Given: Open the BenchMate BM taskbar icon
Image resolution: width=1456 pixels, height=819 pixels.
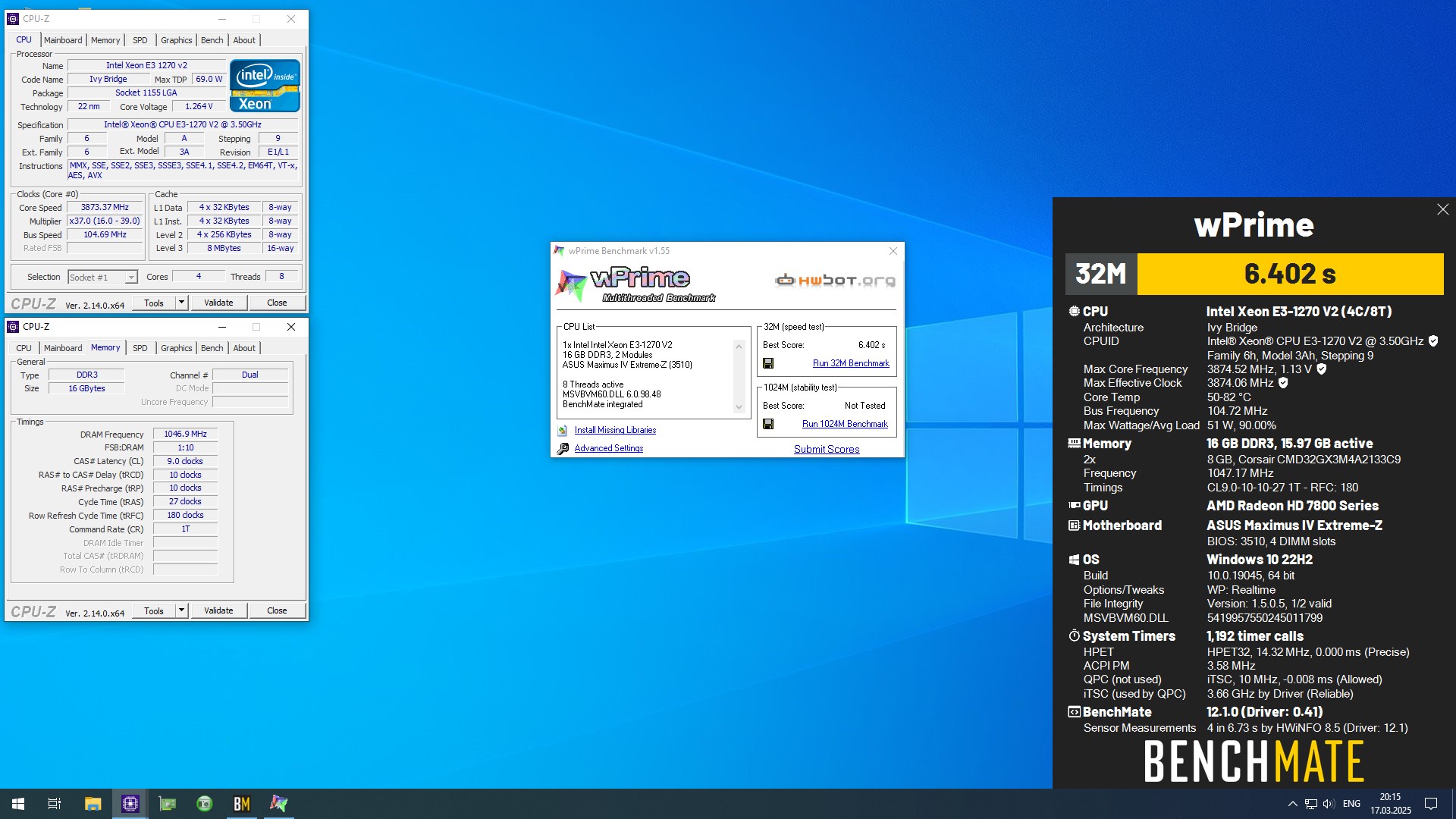Looking at the screenshot, I should click(x=241, y=804).
